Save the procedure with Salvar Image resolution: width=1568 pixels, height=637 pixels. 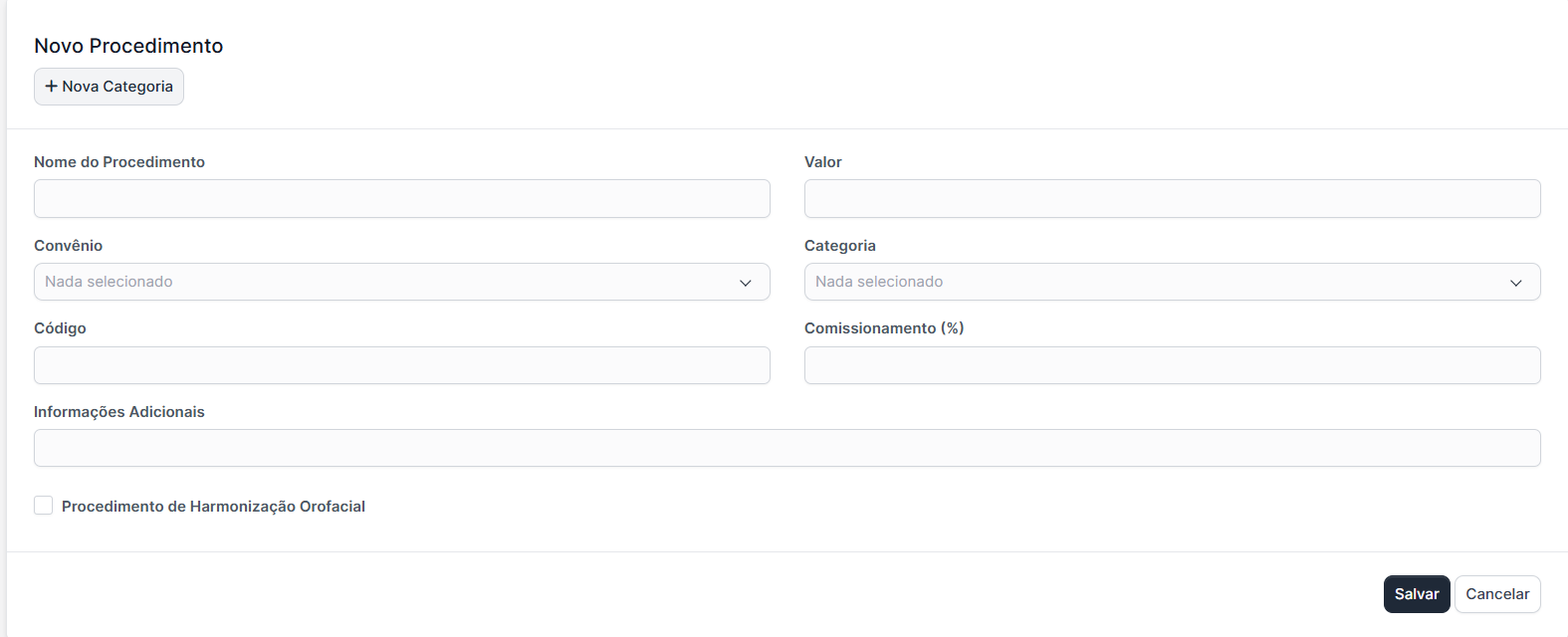(1416, 594)
